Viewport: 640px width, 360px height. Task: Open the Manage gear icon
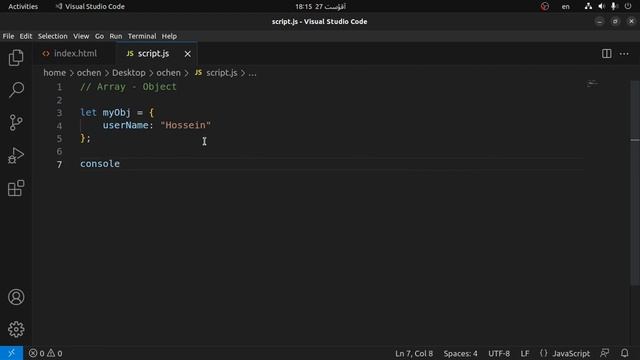16,329
